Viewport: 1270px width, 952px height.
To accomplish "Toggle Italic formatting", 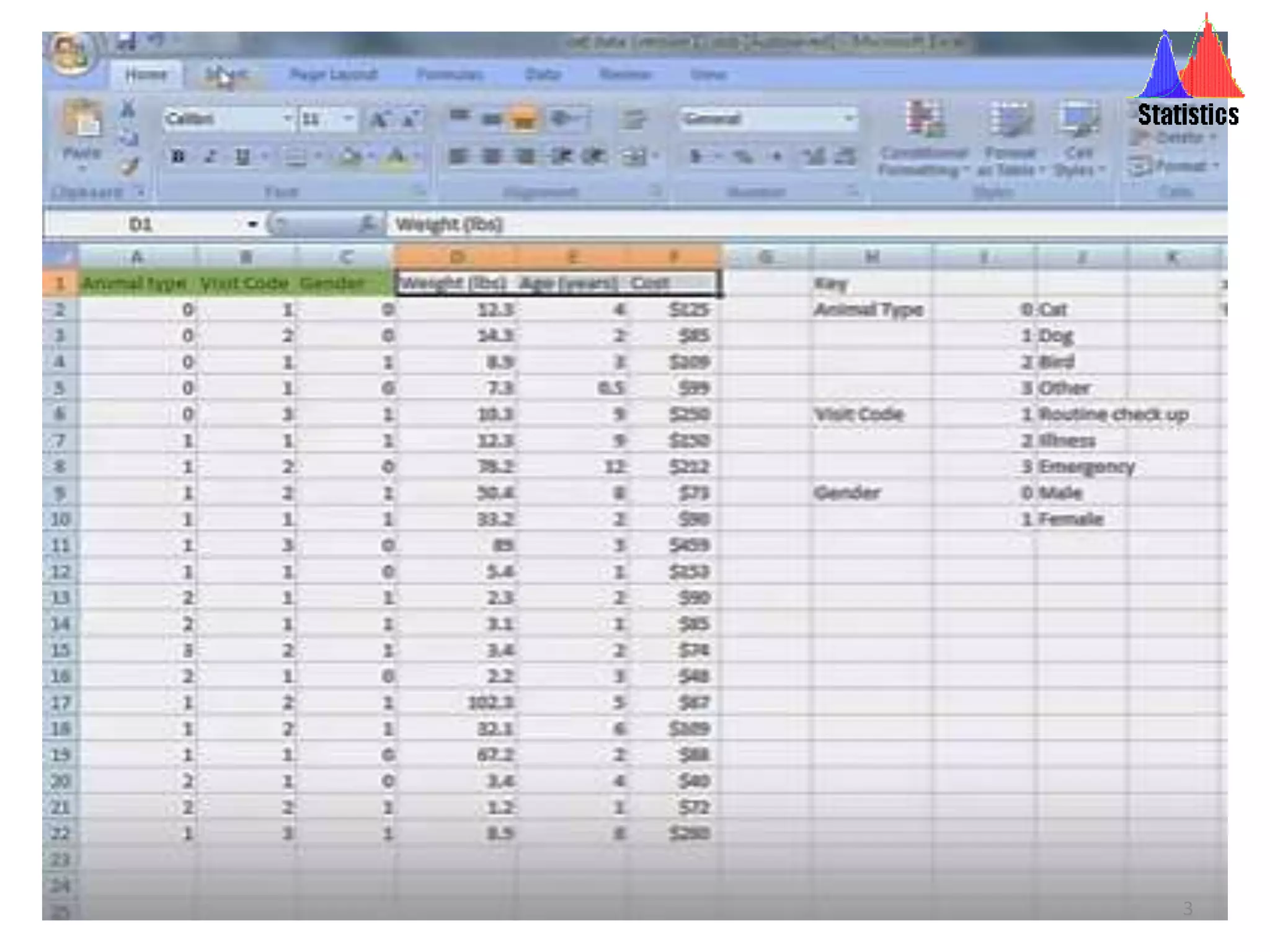I will click(x=211, y=157).
